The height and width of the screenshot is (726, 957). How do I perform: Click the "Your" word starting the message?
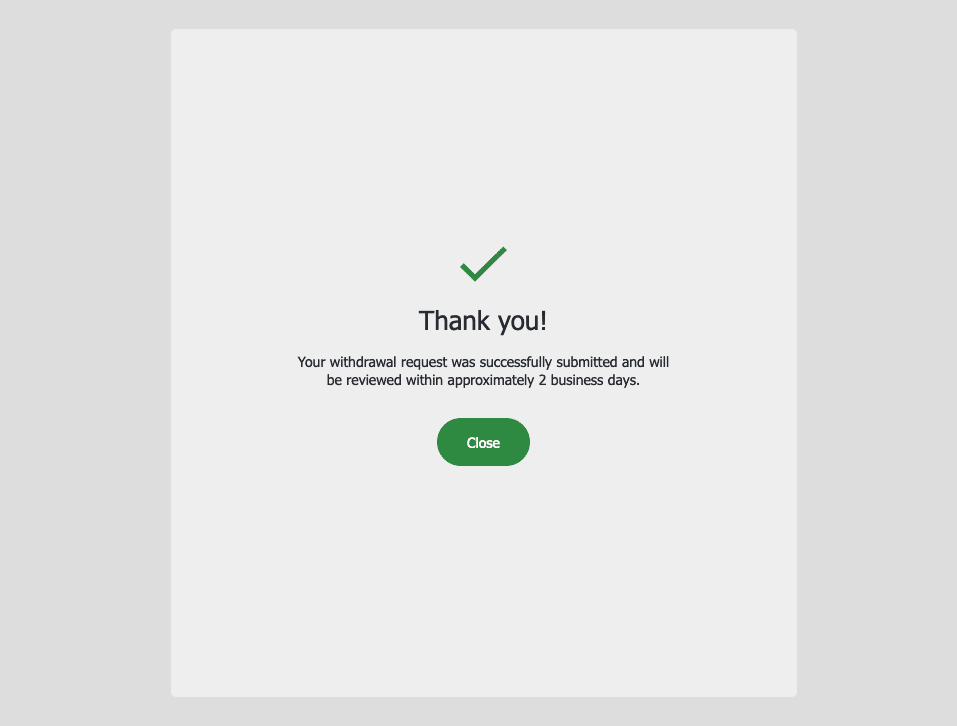311,362
